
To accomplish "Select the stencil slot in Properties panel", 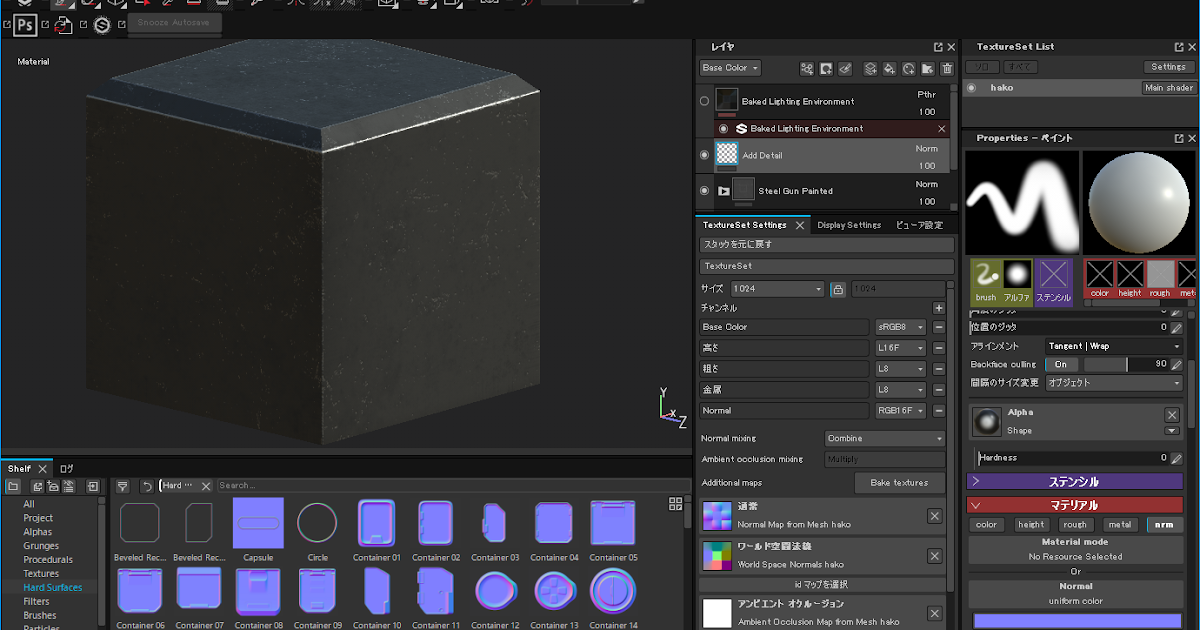I will [1053, 277].
